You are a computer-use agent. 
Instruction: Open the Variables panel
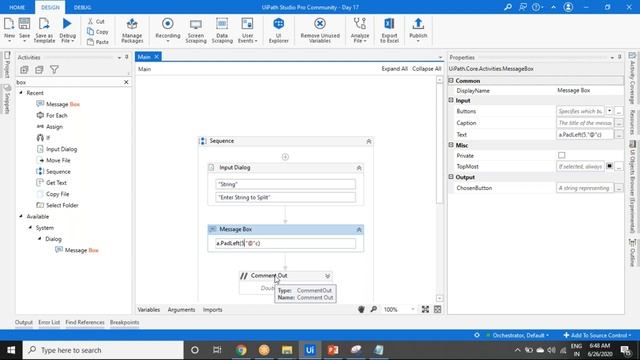click(149, 309)
